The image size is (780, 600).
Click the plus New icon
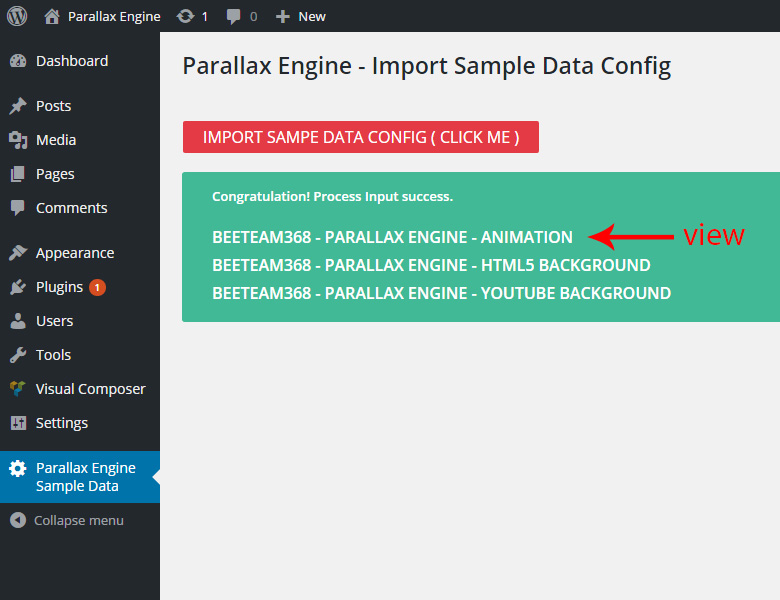(283, 16)
